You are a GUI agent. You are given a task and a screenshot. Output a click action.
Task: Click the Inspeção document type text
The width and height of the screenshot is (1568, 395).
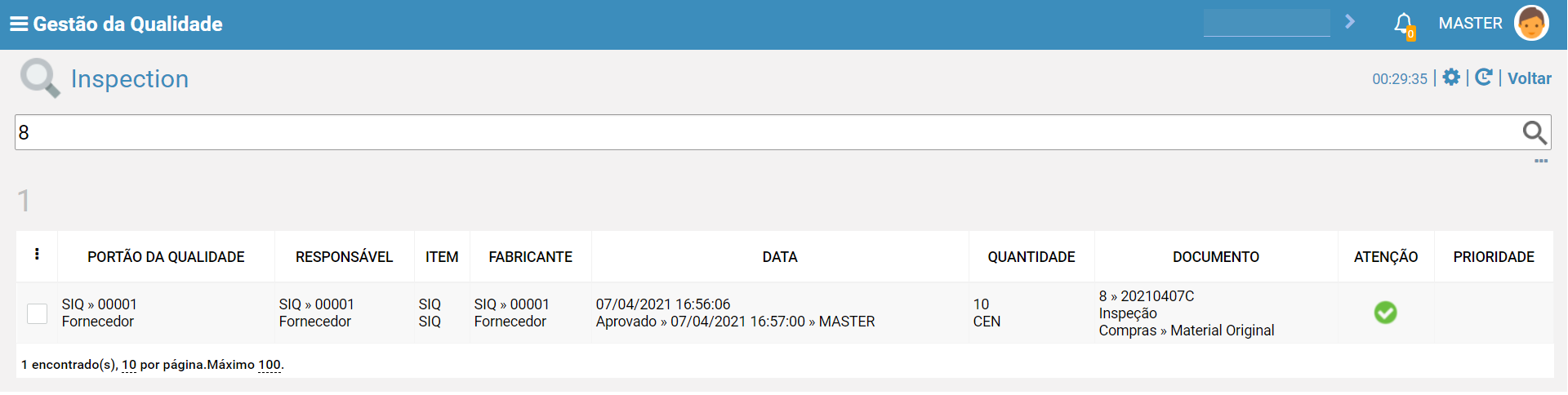click(1128, 313)
